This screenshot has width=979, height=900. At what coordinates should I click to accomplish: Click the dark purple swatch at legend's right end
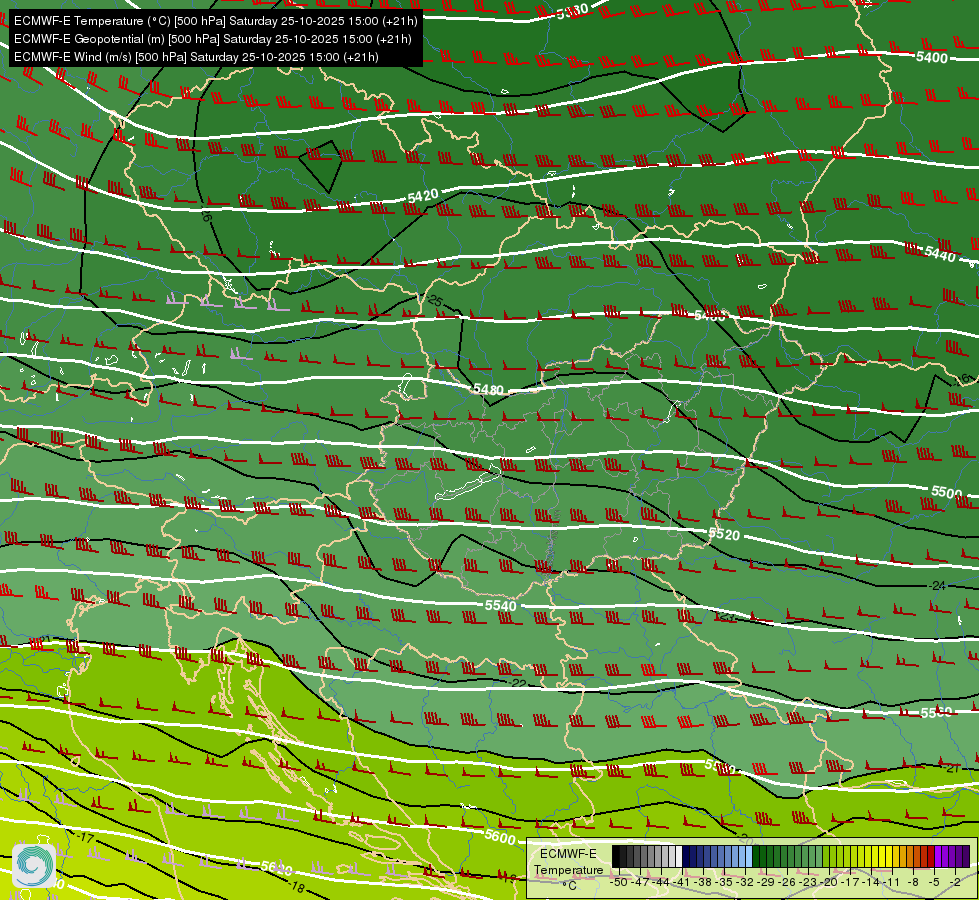click(x=966, y=857)
